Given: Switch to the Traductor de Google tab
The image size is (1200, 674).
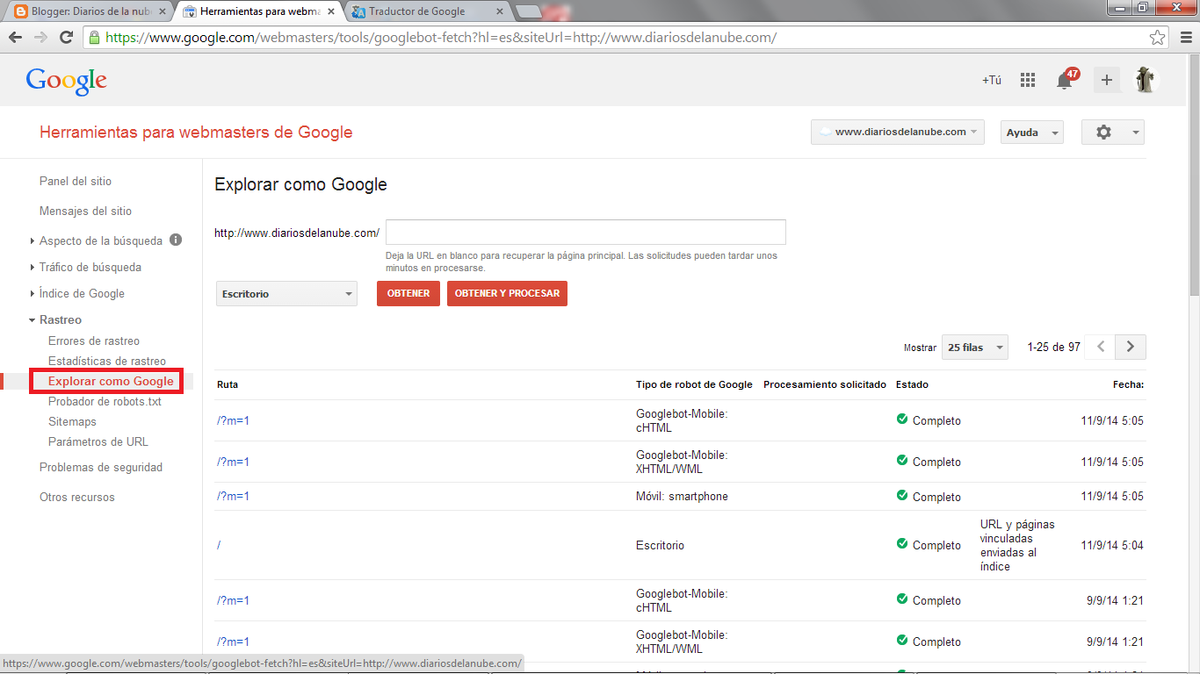Looking at the screenshot, I should [425, 11].
